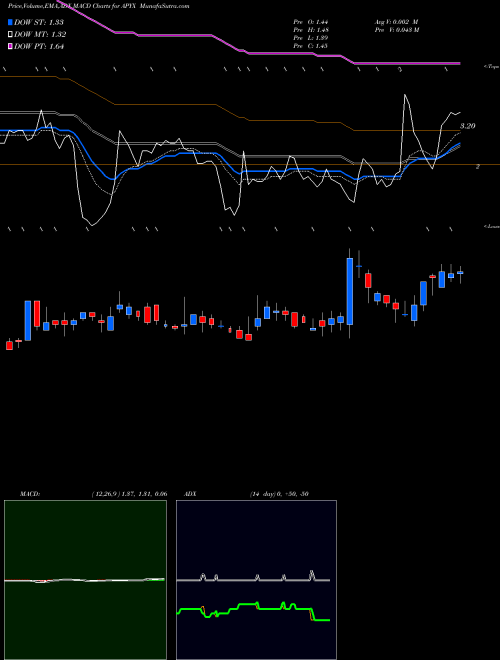Image resolution: width=500 pixels, height=660 pixels.
Task: Select the 'DOW PT: 1.64' legend label
Action: click(x=39, y=47)
